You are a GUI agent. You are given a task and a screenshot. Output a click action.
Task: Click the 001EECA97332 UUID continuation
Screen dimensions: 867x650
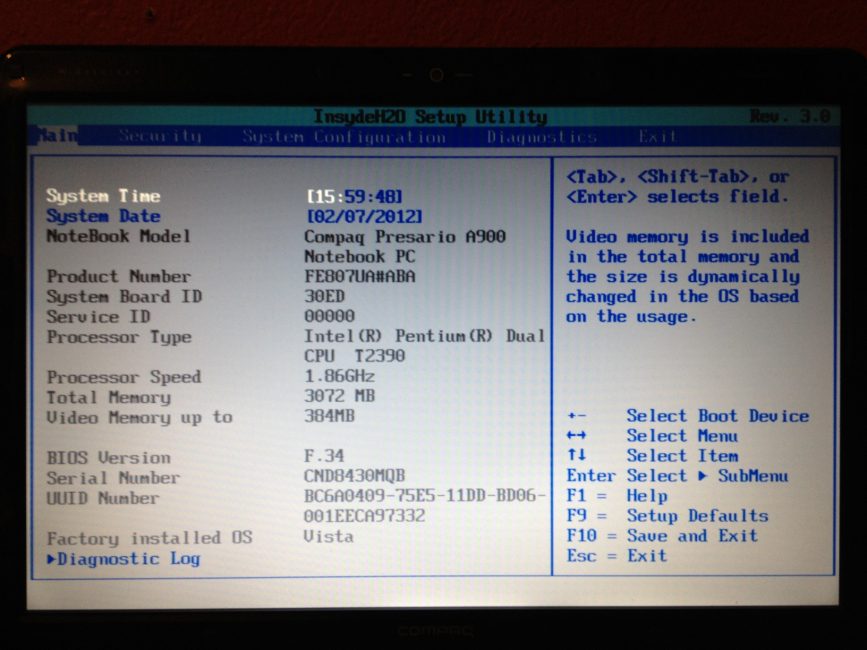pos(364,516)
